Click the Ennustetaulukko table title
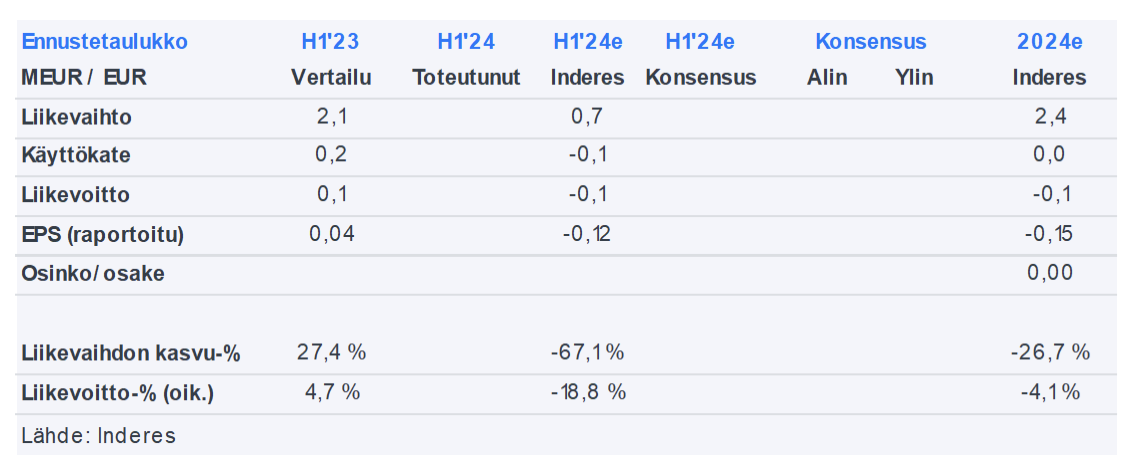1140x460 pixels. point(104,42)
